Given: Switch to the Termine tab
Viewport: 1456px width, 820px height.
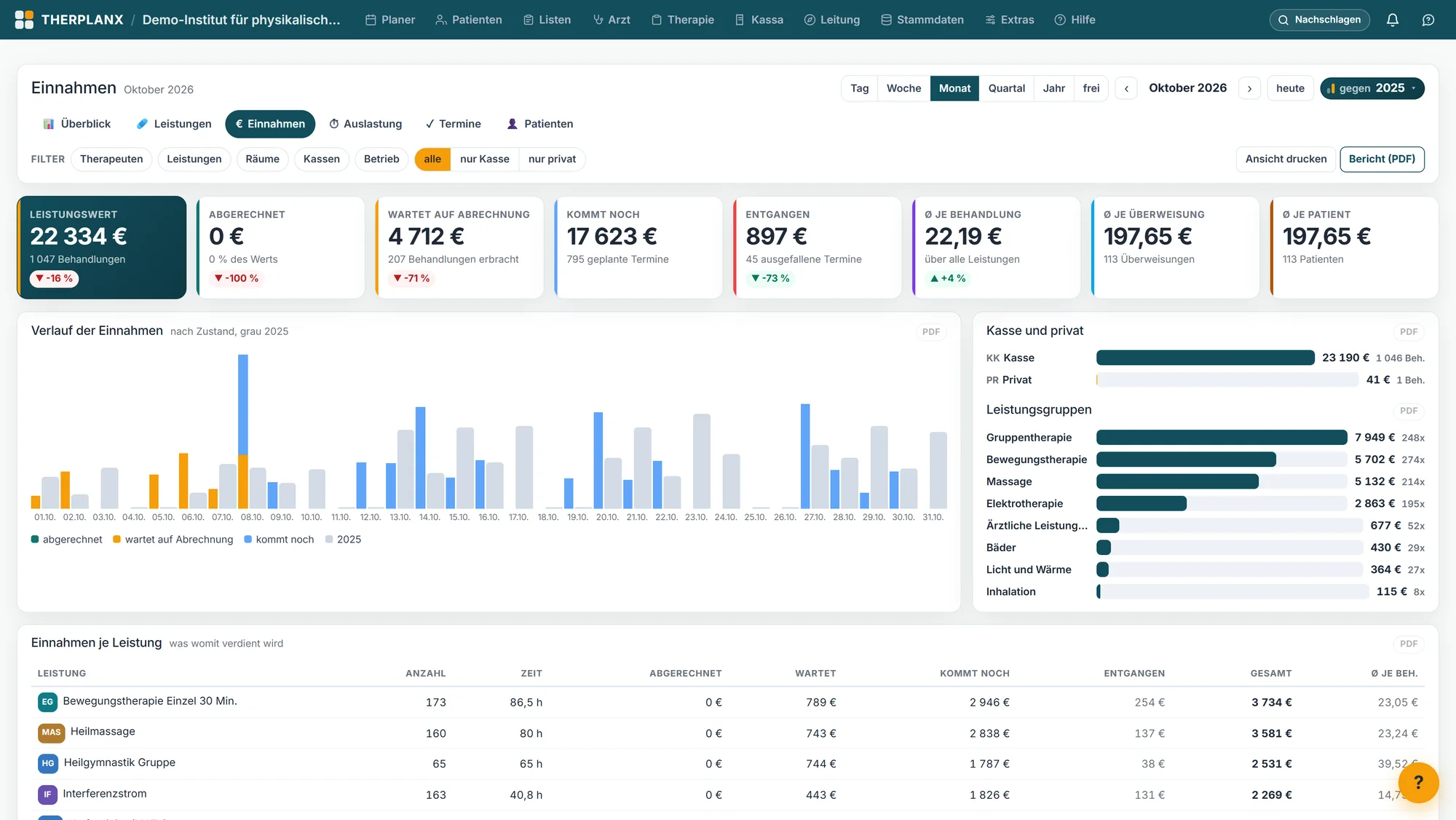Looking at the screenshot, I should pos(453,124).
